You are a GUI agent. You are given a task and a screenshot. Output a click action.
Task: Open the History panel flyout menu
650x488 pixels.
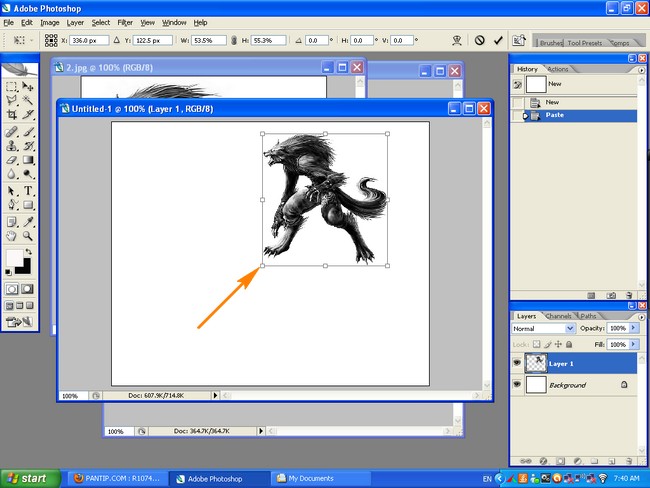642,70
